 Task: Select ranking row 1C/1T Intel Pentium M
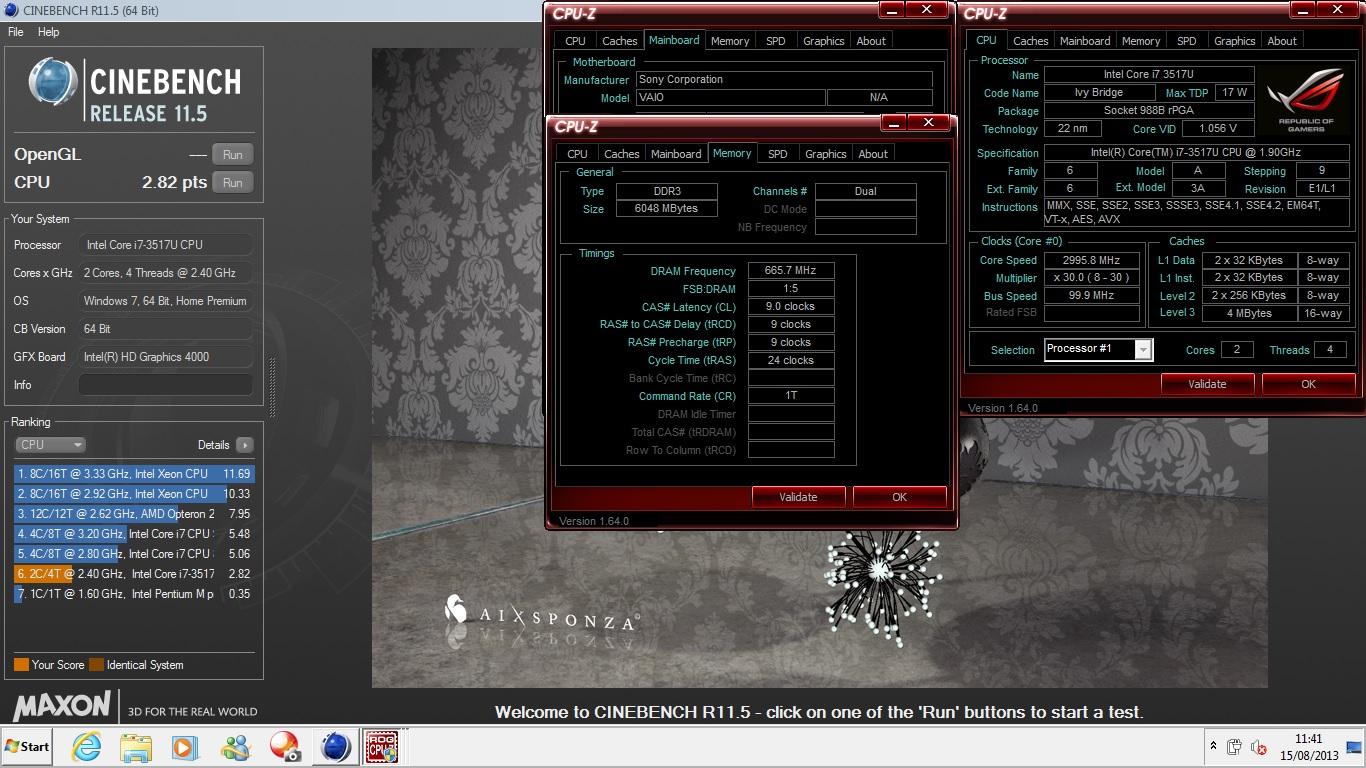[x=134, y=594]
